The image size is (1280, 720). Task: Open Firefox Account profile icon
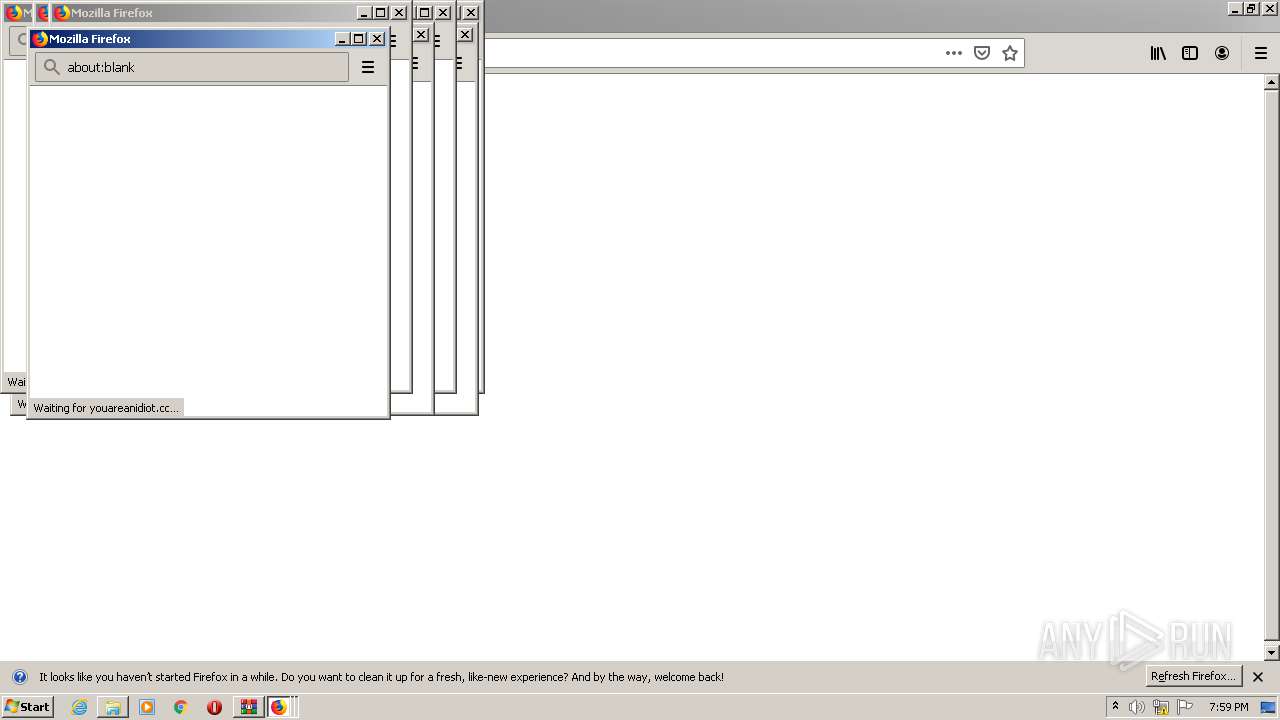pyautogui.click(x=1222, y=53)
